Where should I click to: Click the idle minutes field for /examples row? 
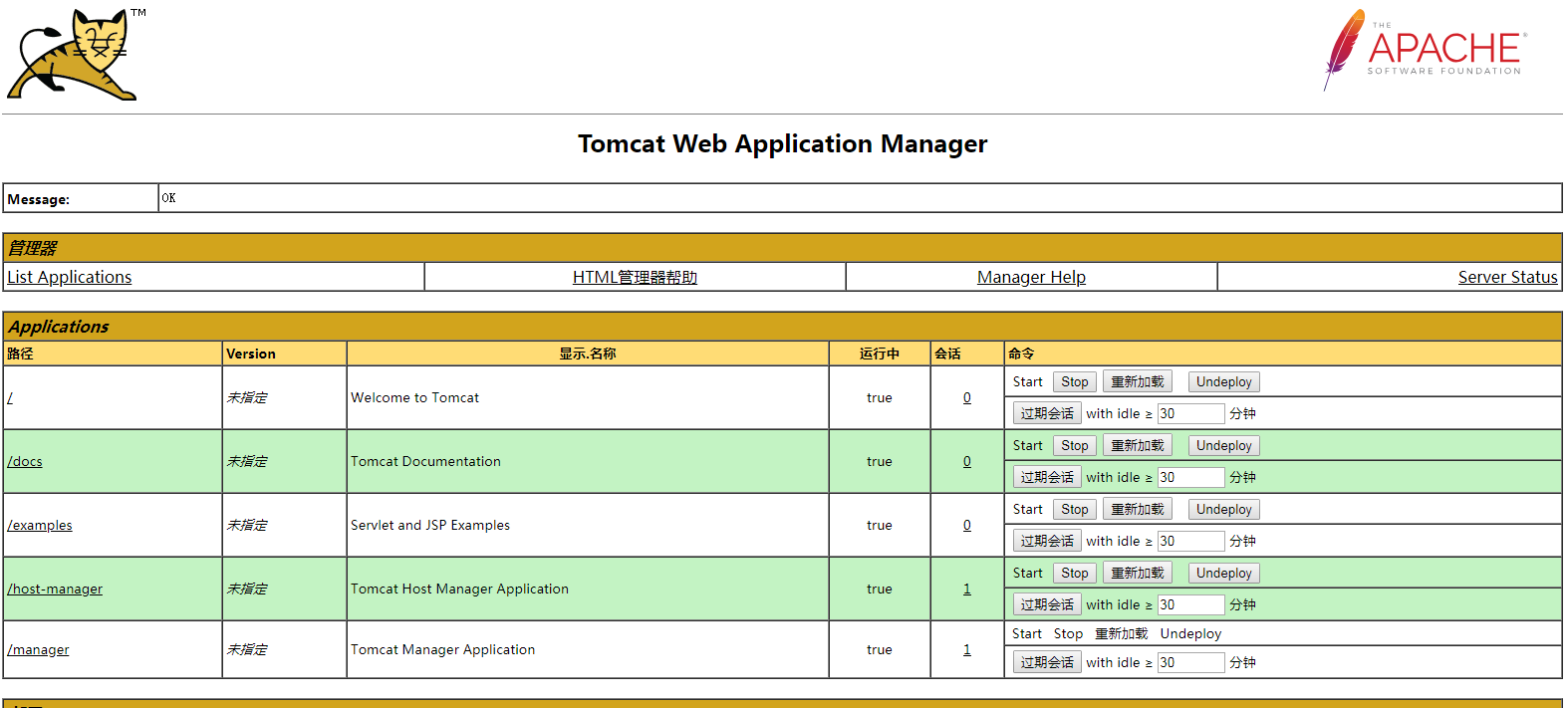click(x=1190, y=541)
